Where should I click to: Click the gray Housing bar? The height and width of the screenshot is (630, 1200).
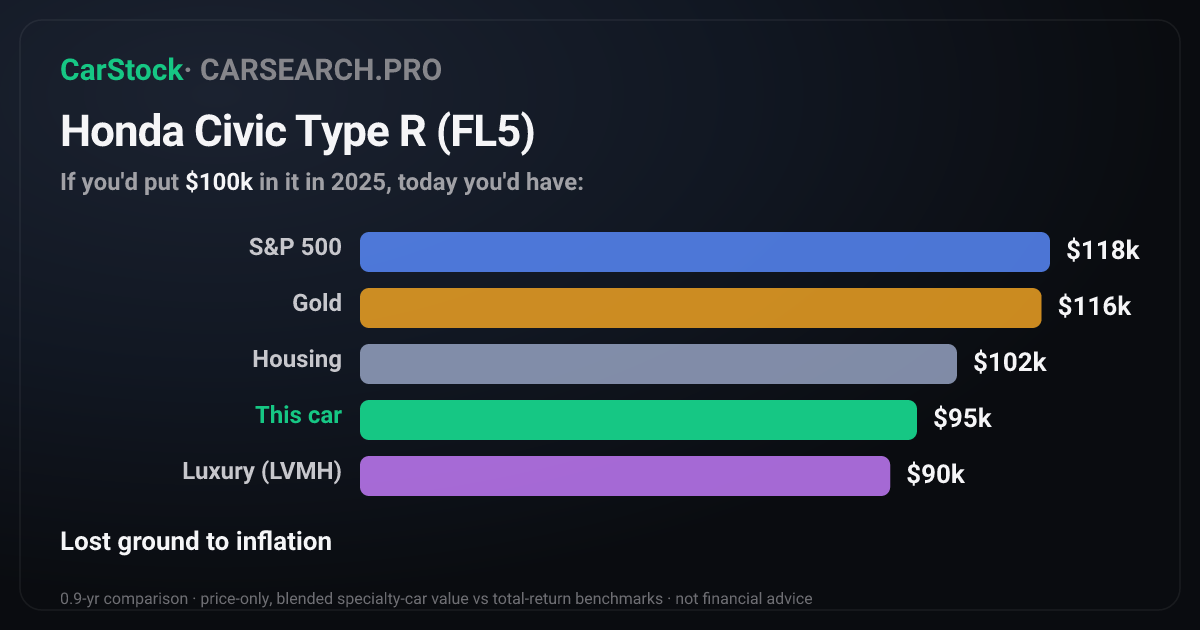[x=658, y=364]
